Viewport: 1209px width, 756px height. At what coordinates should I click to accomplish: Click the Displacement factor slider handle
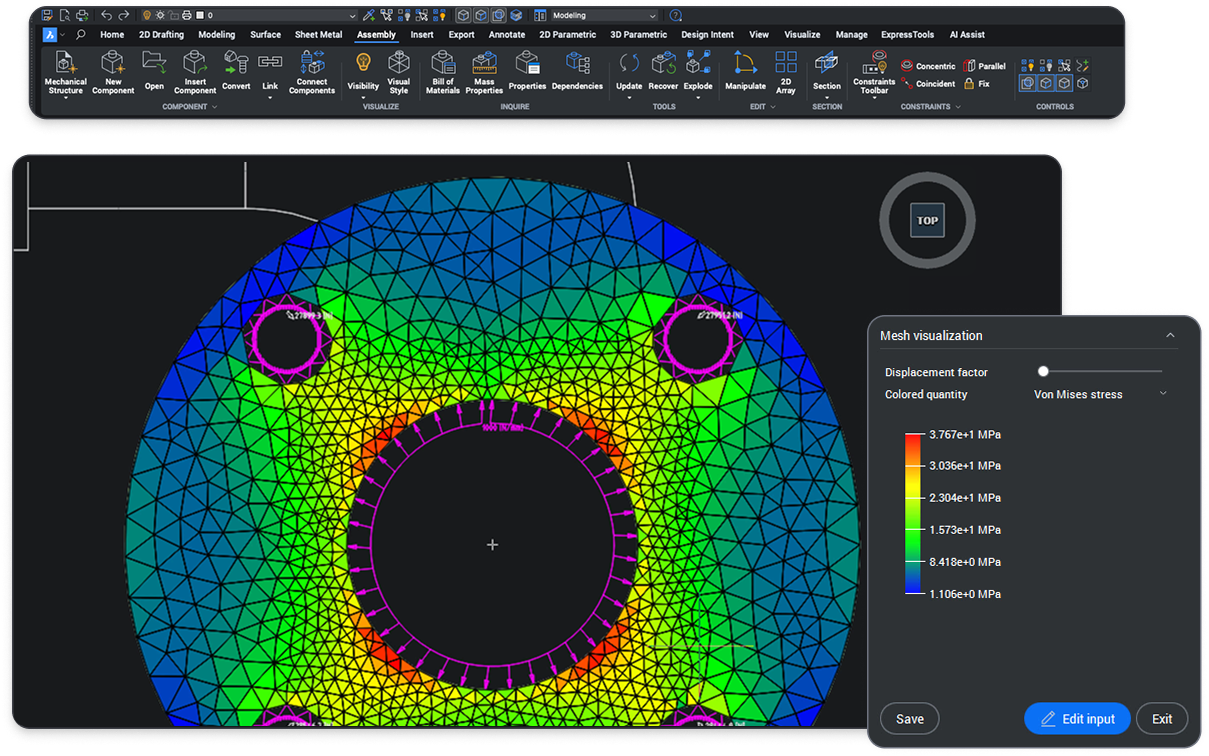pos(1043,372)
